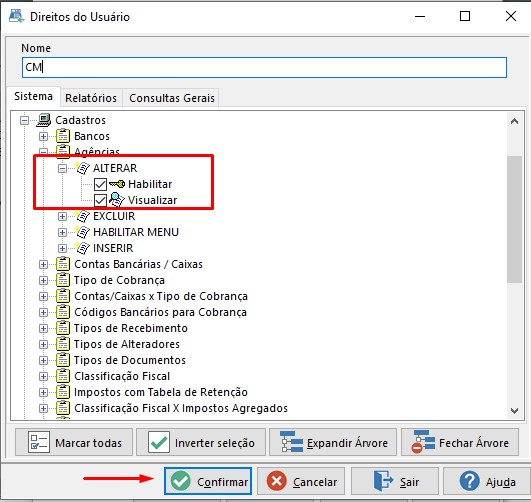Click the ALTERAR document icon
Image resolution: width=531 pixels, height=502 pixels.
82,168
